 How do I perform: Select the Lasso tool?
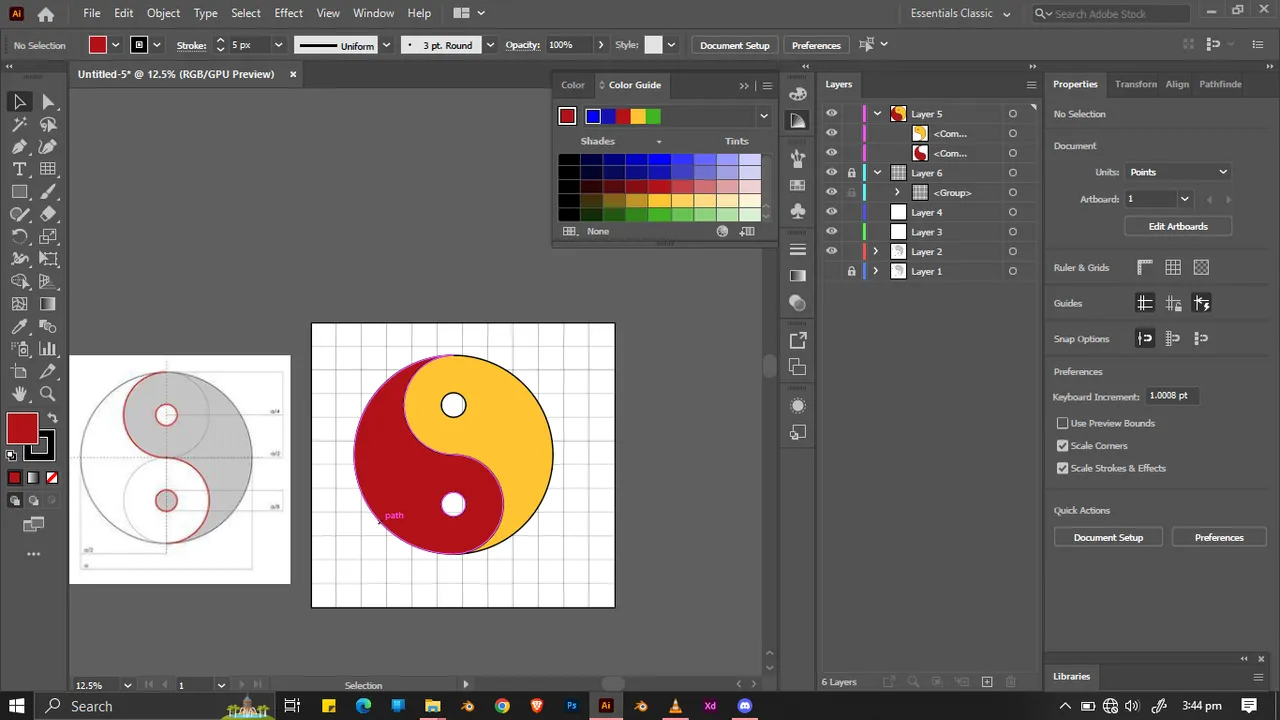pos(48,125)
